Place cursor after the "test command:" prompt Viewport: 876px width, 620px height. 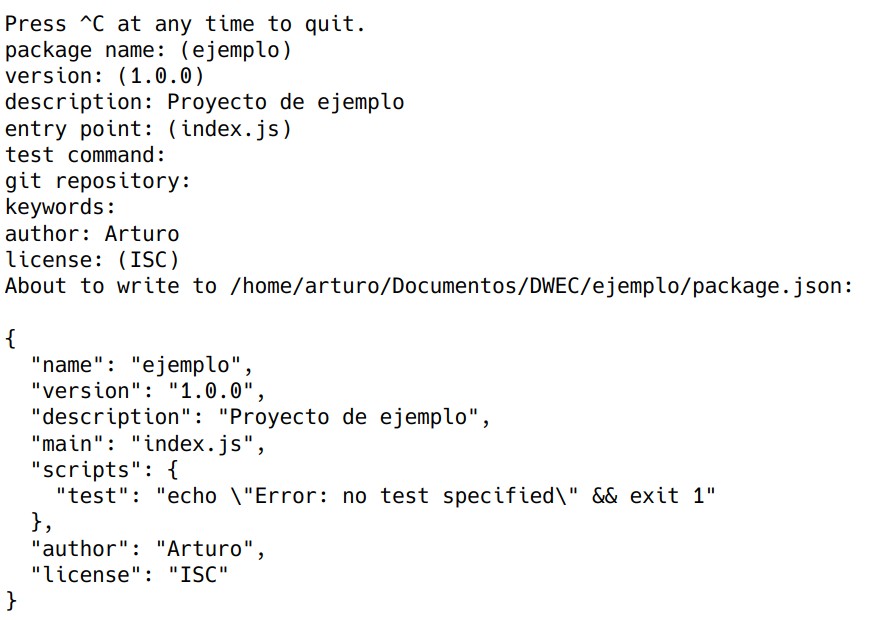click(172, 155)
